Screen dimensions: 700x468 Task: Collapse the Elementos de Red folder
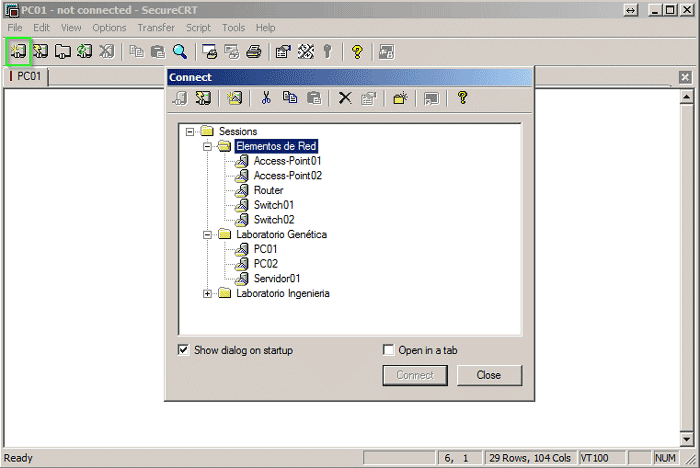click(x=207, y=146)
